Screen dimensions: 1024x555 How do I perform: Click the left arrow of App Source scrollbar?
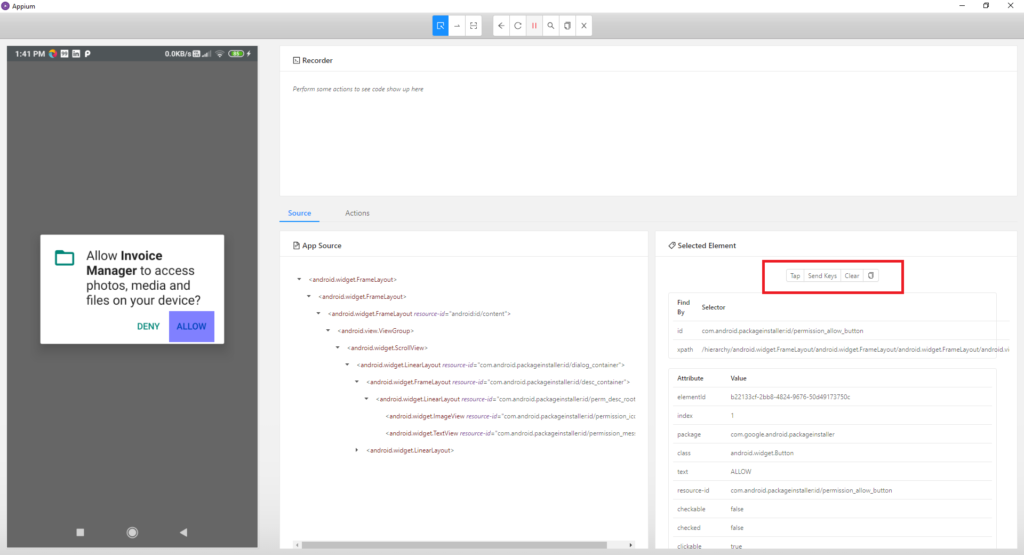click(x=297, y=545)
